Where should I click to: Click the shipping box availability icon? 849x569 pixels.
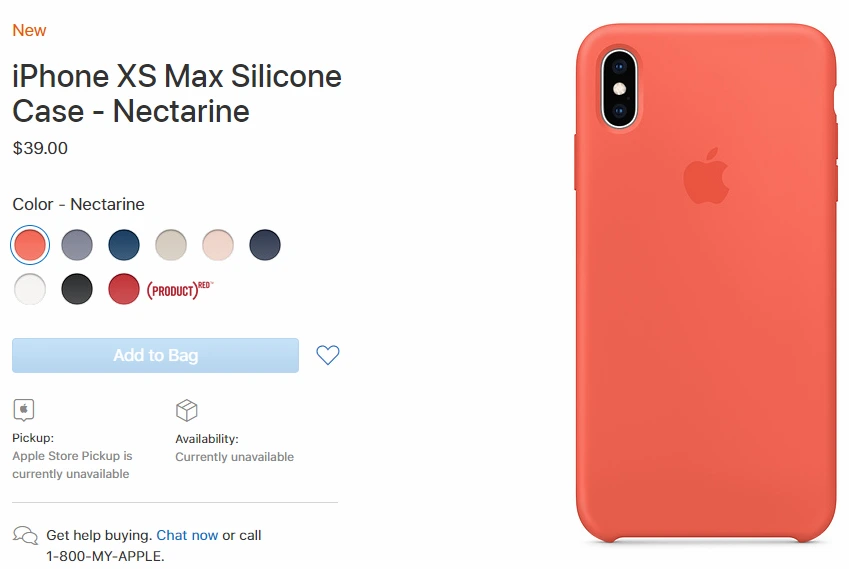coord(187,410)
